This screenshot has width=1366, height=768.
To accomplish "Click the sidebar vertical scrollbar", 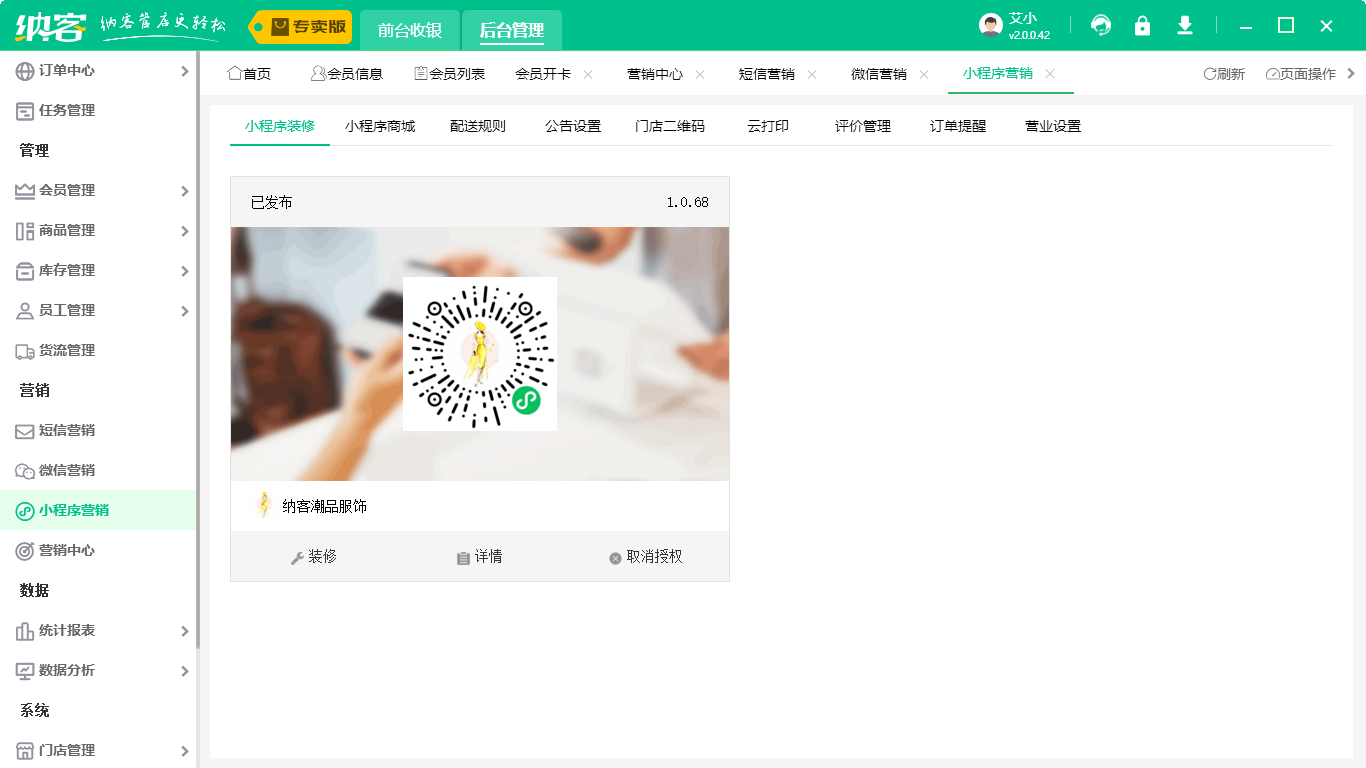I will (x=197, y=350).
